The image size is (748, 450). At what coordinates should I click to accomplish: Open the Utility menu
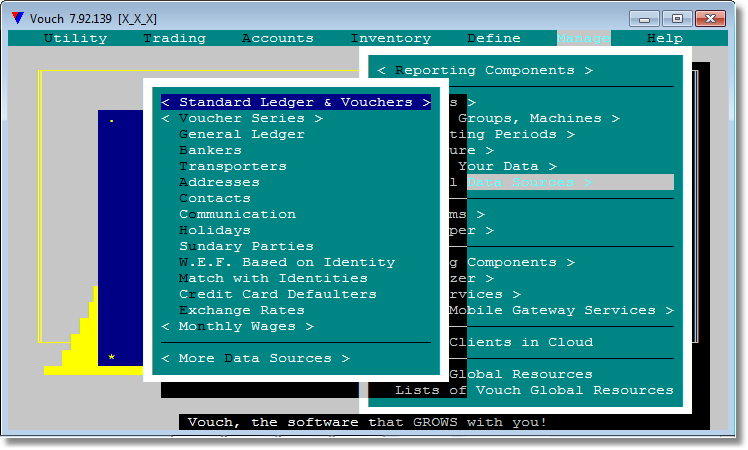pyautogui.click(x=75, y=38)
